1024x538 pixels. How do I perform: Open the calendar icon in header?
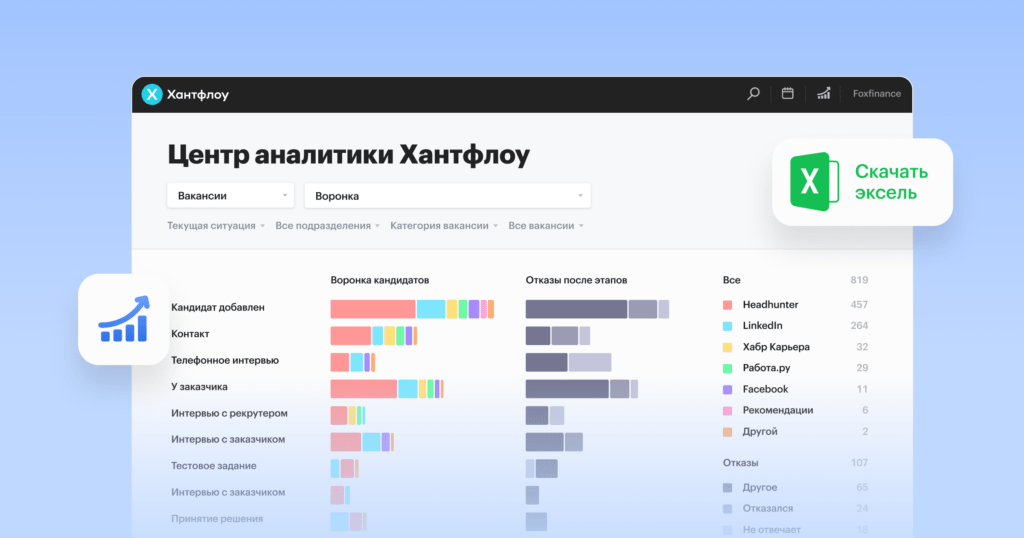(x=787, y=94)
